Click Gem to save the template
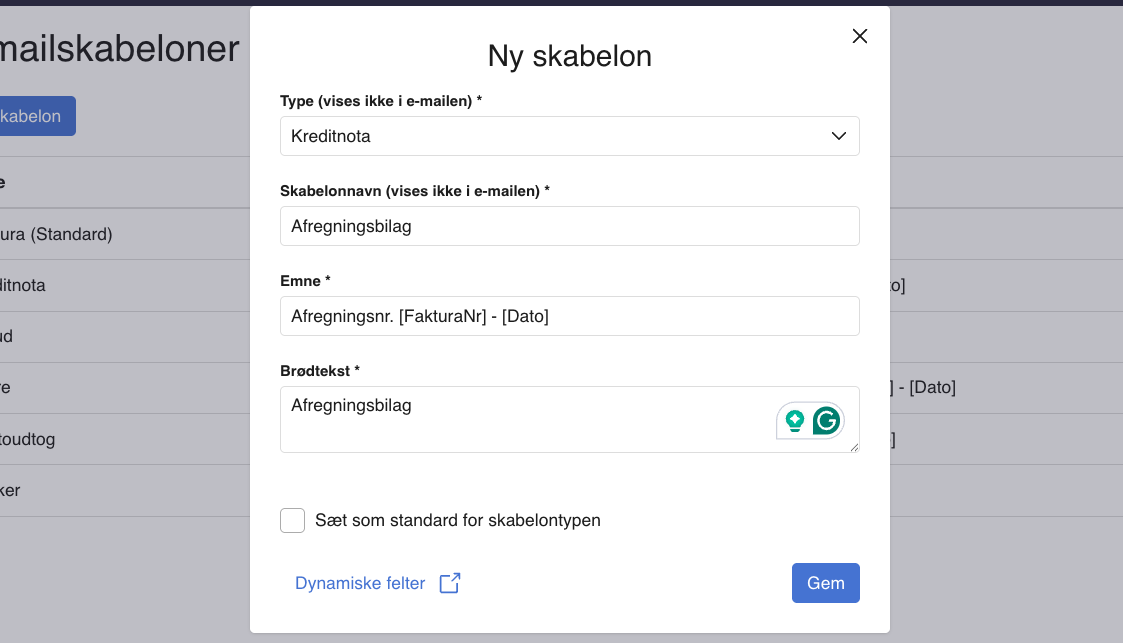 pos(825,582)
